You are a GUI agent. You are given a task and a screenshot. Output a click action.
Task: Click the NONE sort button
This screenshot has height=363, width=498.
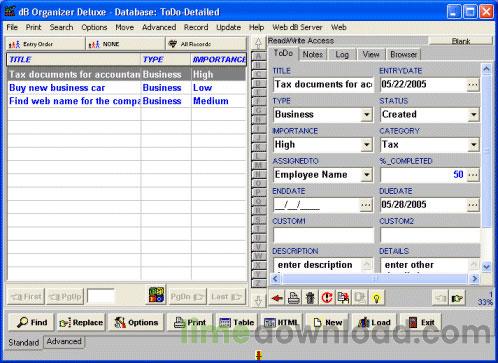pos(125,44)
